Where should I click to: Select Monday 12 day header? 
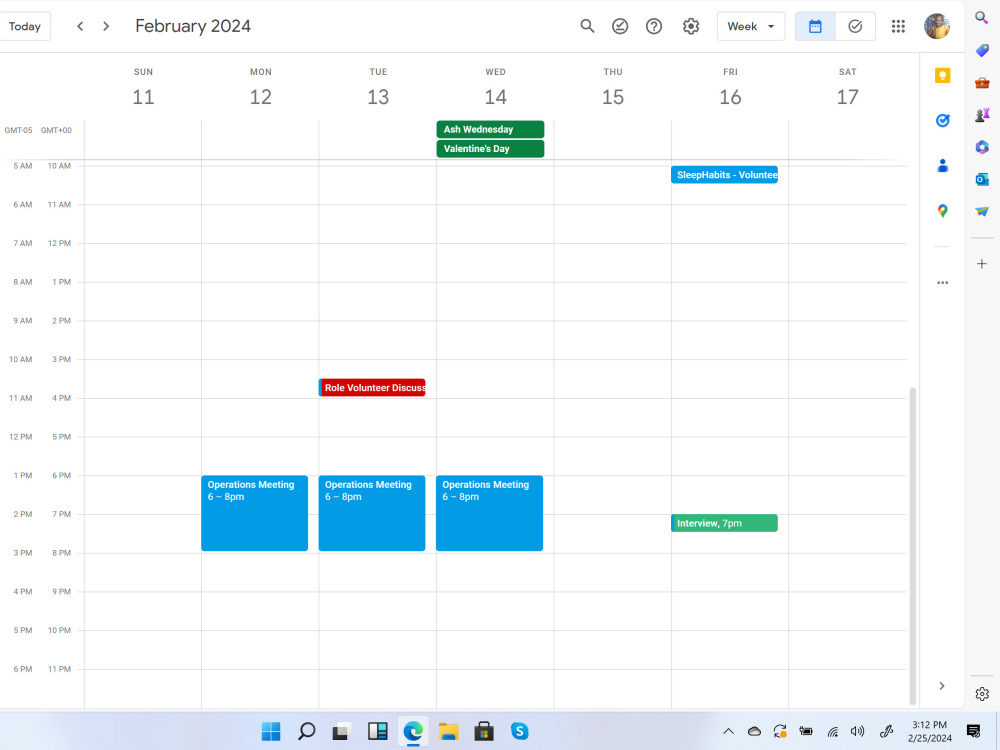click(x=261, y=96)
